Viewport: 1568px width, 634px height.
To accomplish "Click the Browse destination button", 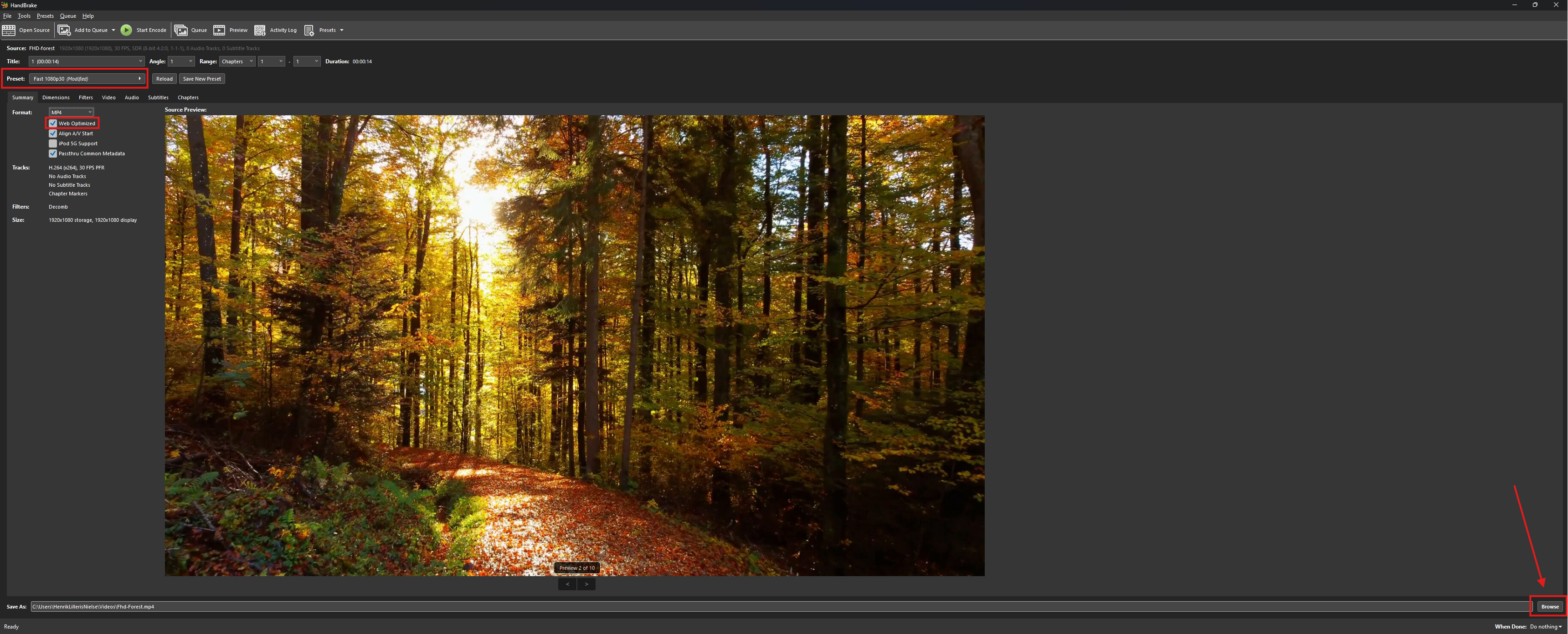I will click(1549, 607).
